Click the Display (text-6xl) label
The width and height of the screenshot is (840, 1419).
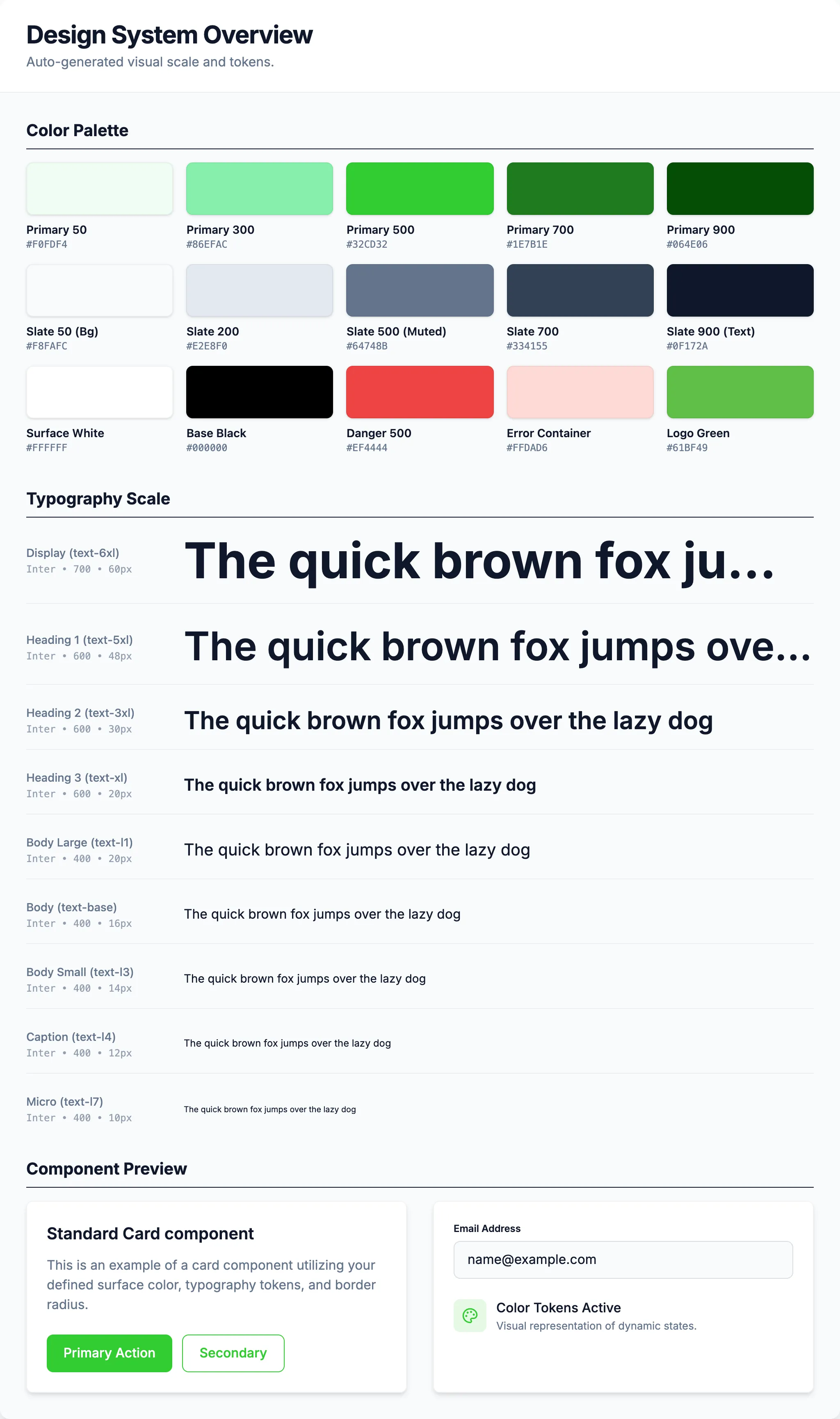[x=73, y=553]
